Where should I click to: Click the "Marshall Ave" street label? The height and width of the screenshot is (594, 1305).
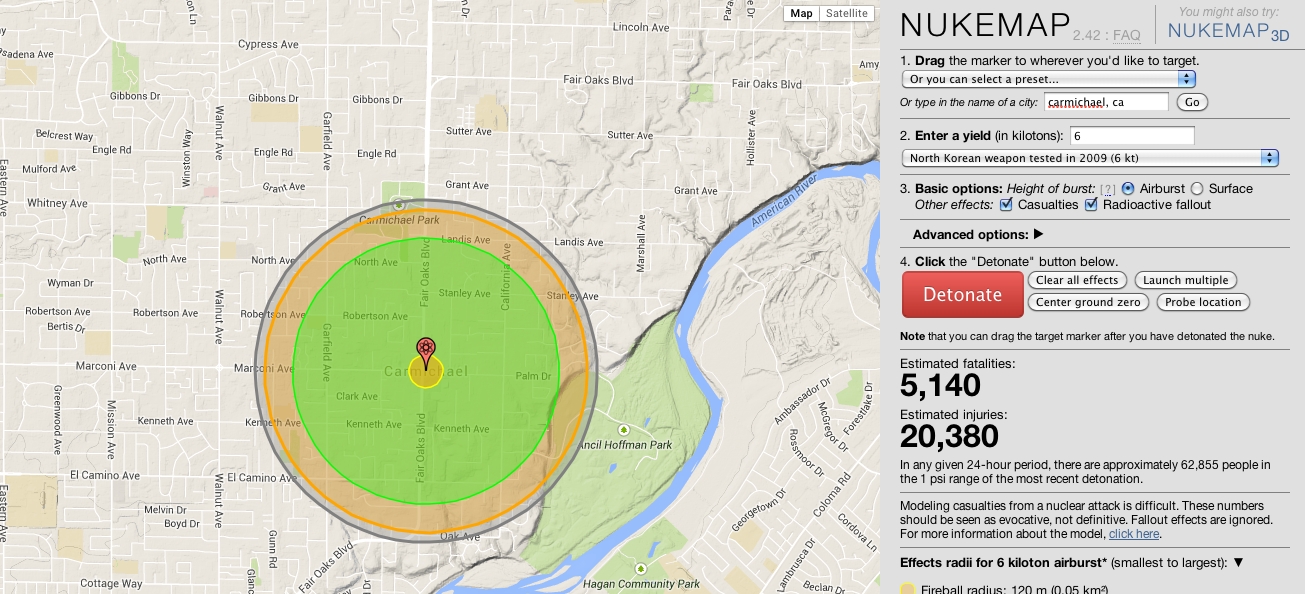(x=640, y=245)
